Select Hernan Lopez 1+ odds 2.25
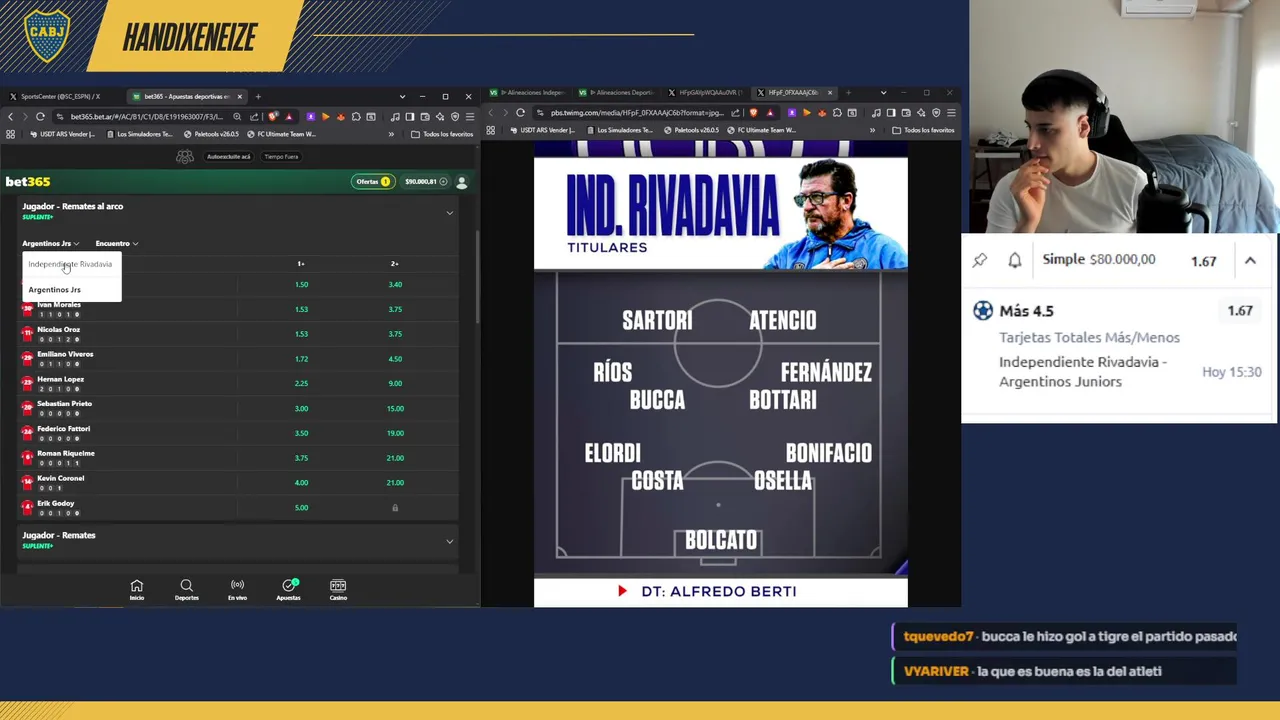 tap(301, 383)
